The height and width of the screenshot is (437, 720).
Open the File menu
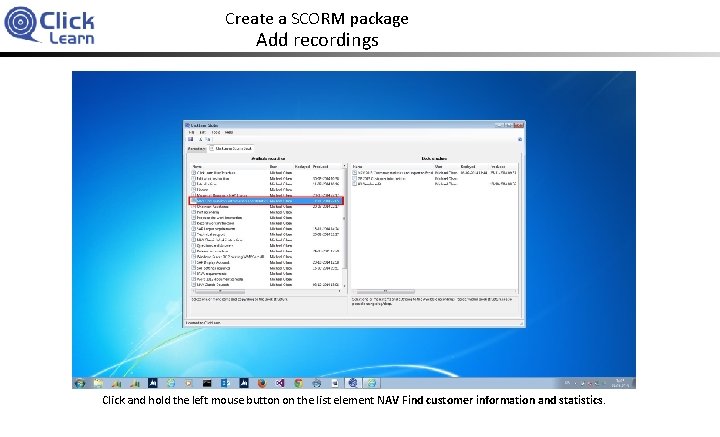[x=191, y=132]
